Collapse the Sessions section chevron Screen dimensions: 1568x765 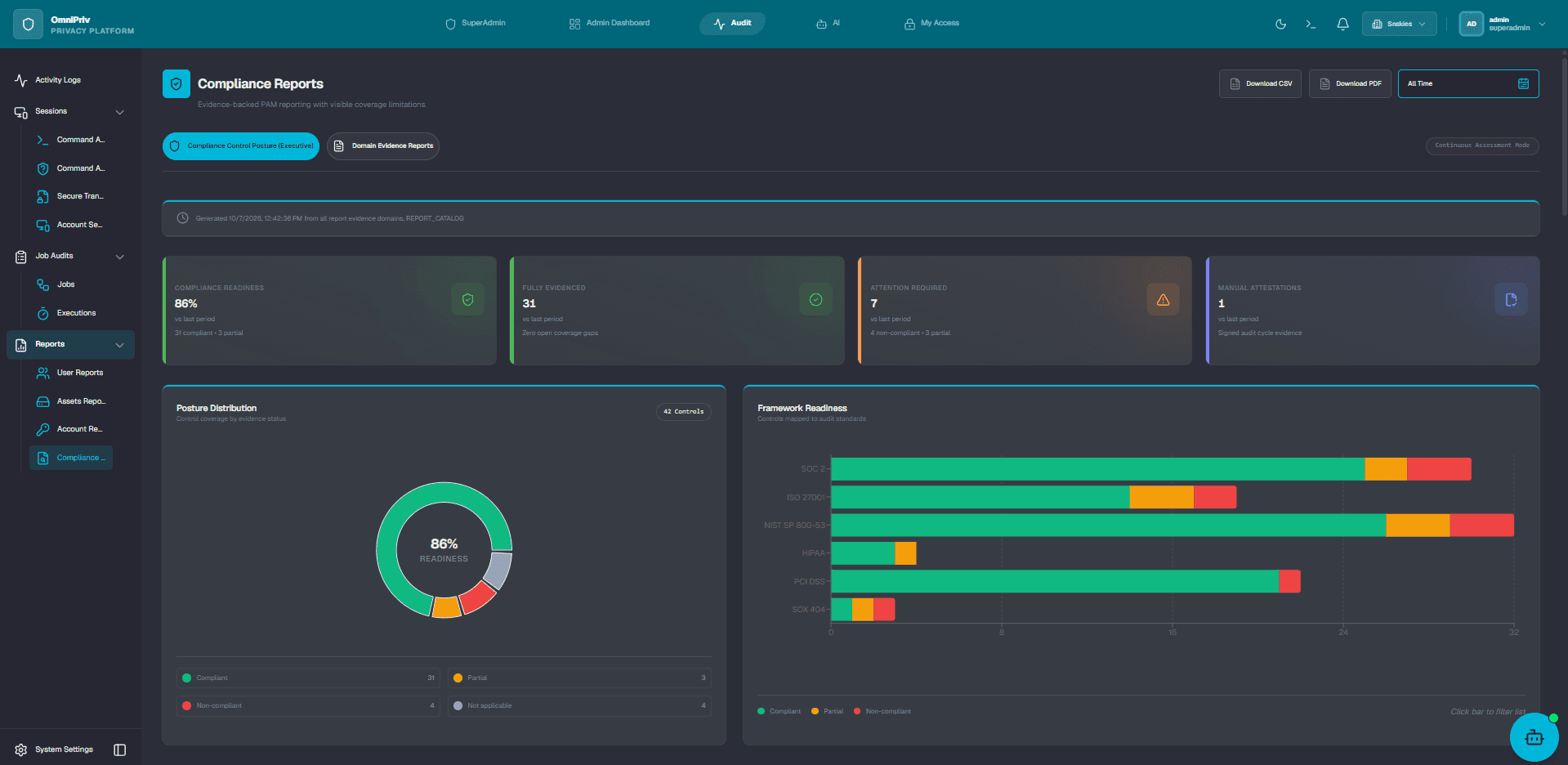click(120, 112)
